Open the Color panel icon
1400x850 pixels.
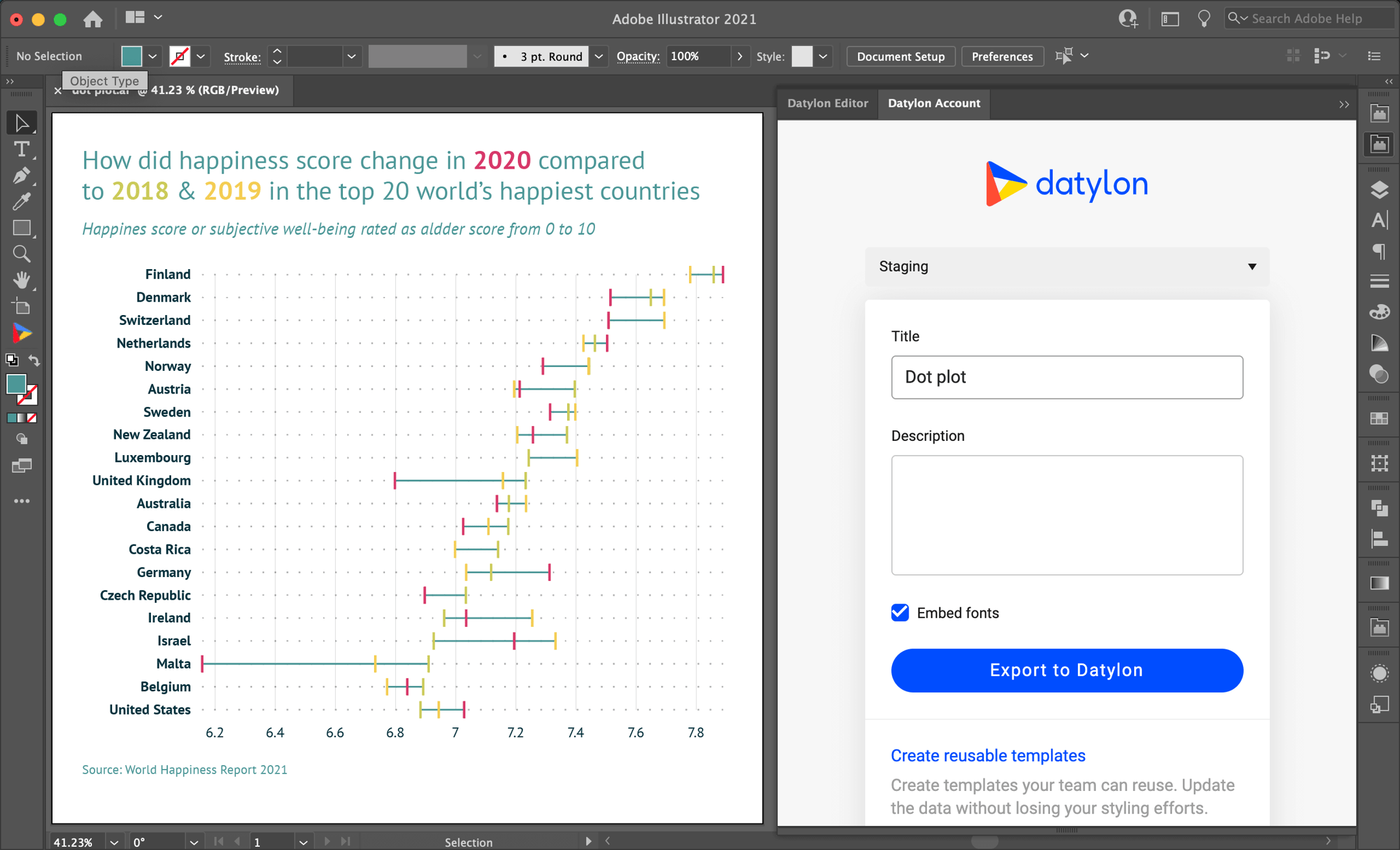point(1379,311)
